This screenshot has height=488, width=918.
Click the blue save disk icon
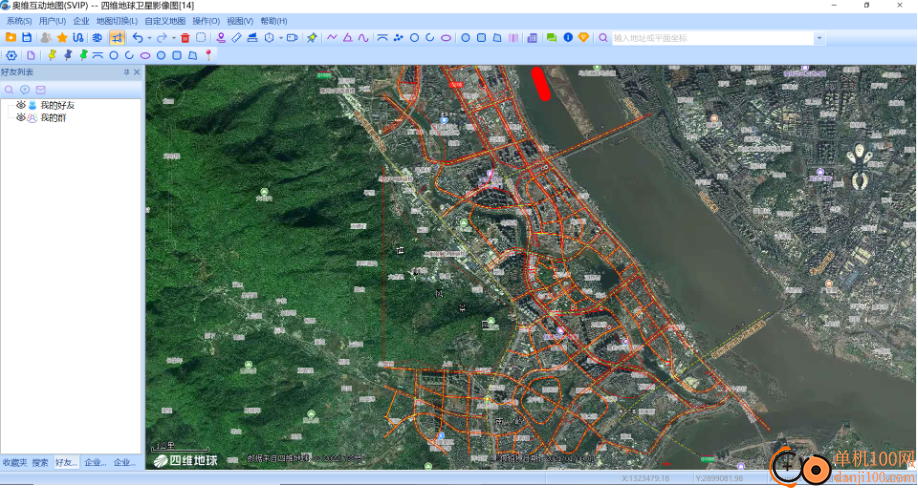(26, 37)
